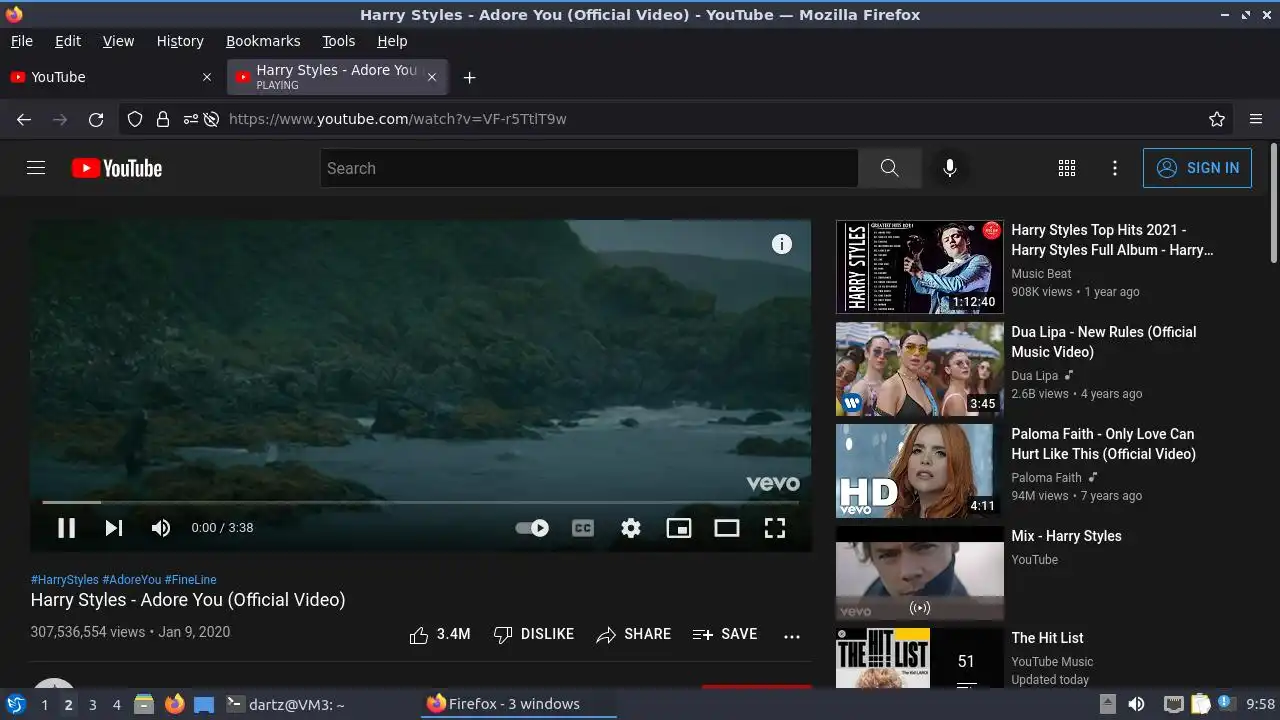Open Paloma Faith video title link
Image resolution: width=1280 pixels, height=720 pixels.
tap(1103, 444)
